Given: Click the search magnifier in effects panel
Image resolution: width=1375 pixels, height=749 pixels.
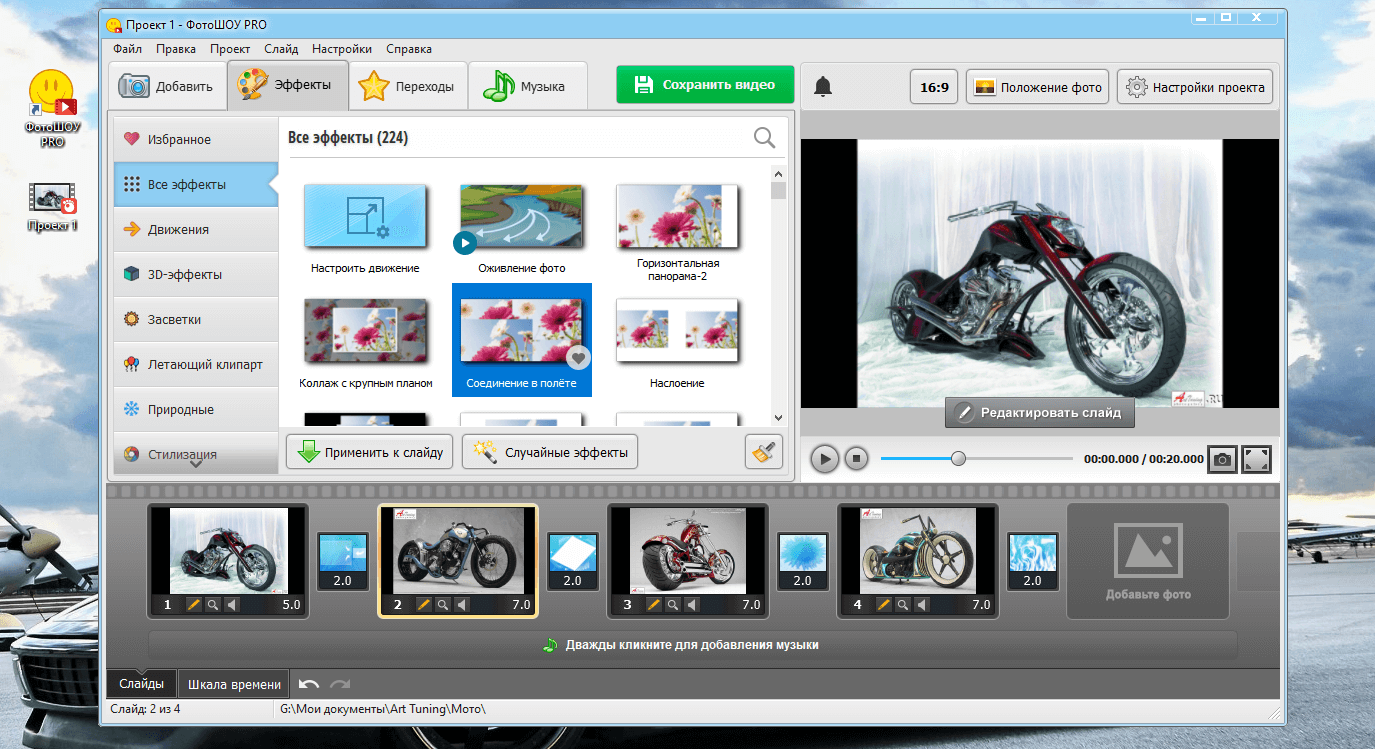Looking at the screenshot, I should [x=764, y=138].
